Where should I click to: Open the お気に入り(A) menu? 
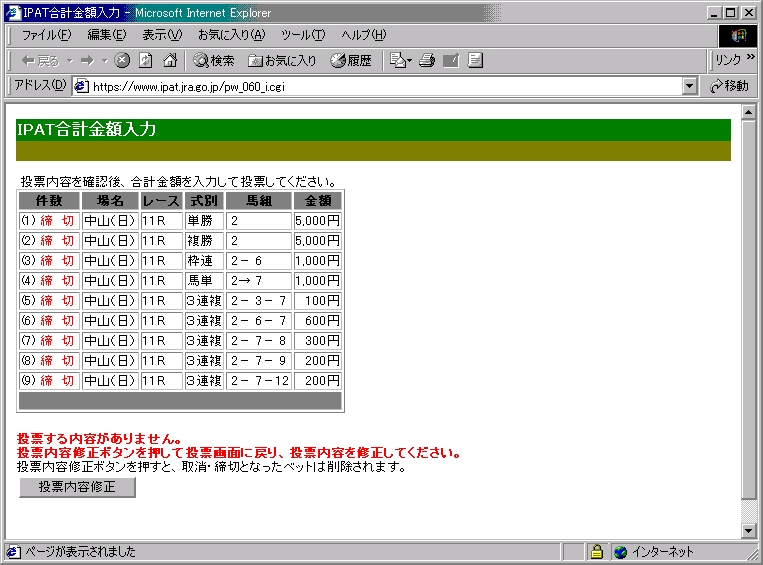pos(232,35)
